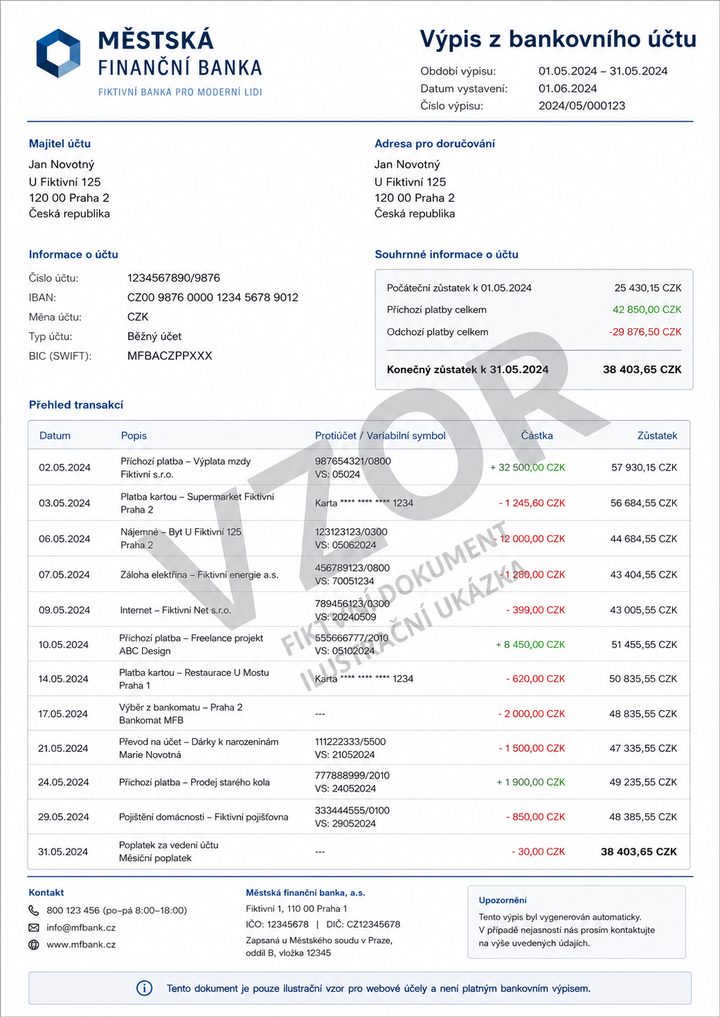Click the globe website icon in Kontakt
This screenshot has width=720, height=1017.
tap(34, 944)
